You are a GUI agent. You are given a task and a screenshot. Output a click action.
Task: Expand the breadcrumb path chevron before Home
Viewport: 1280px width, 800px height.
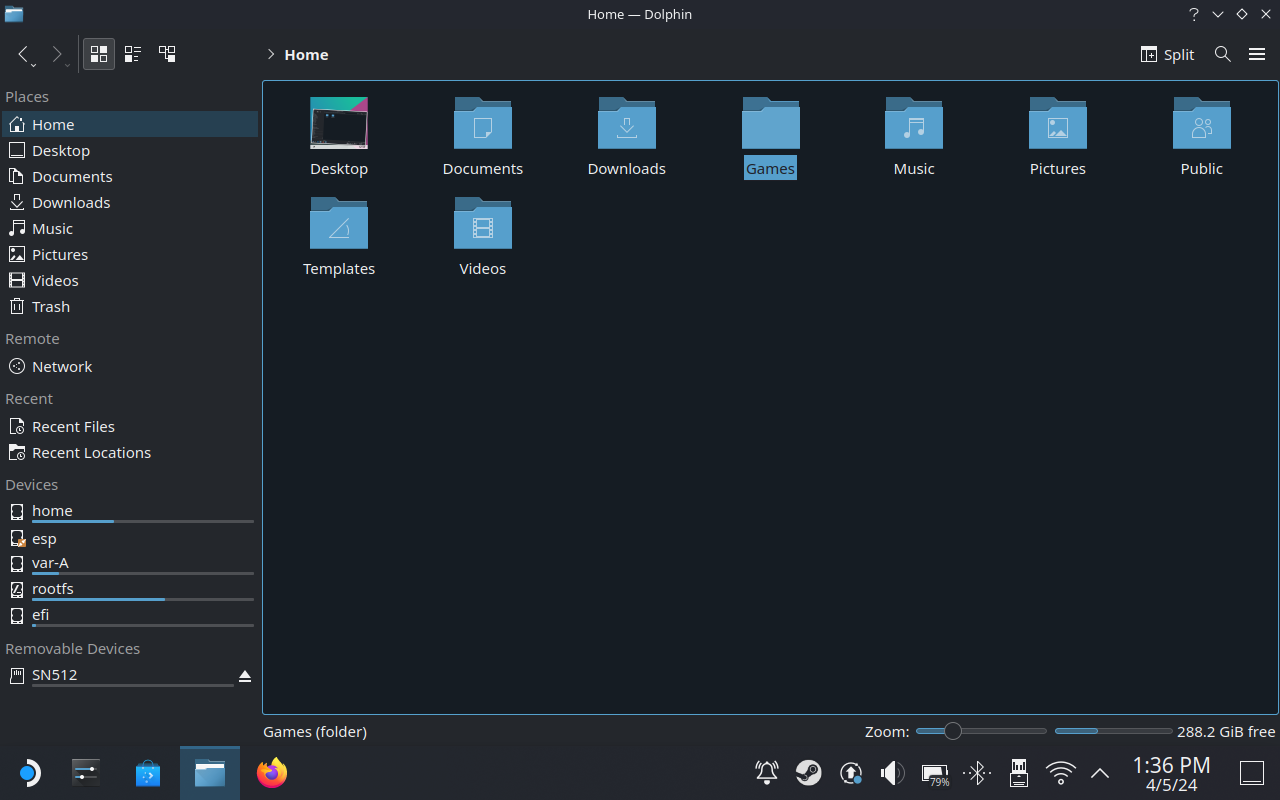[270, 55]
